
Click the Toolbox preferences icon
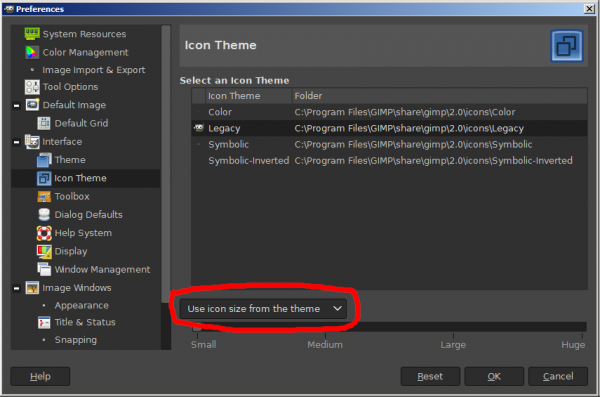coord(44,196)
